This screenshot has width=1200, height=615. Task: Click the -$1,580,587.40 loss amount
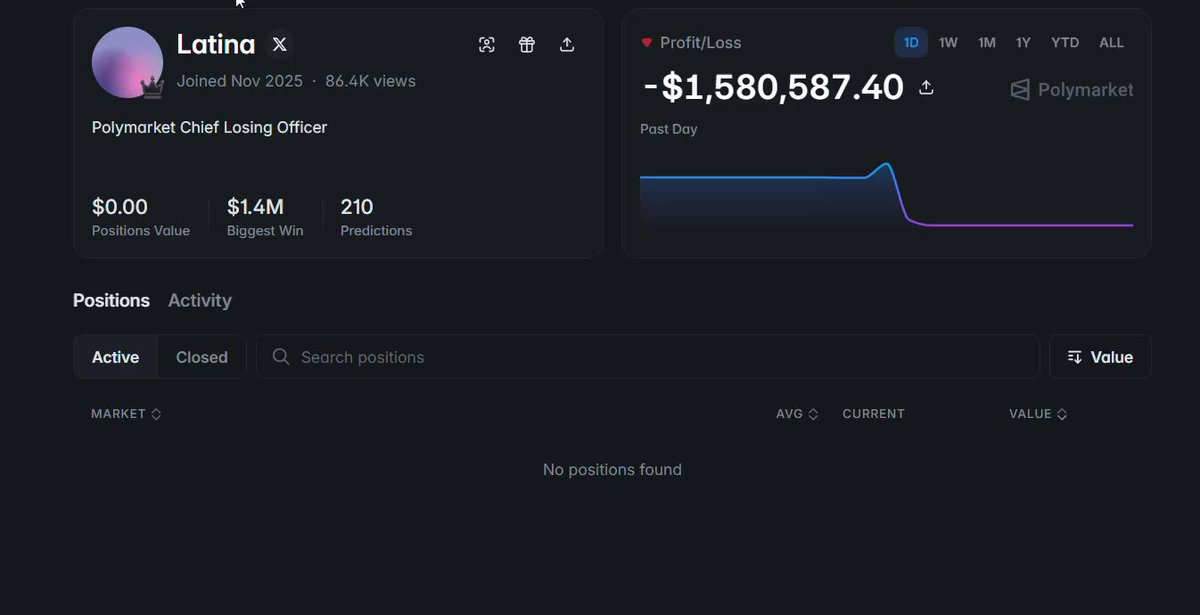[x=773, y=88]
